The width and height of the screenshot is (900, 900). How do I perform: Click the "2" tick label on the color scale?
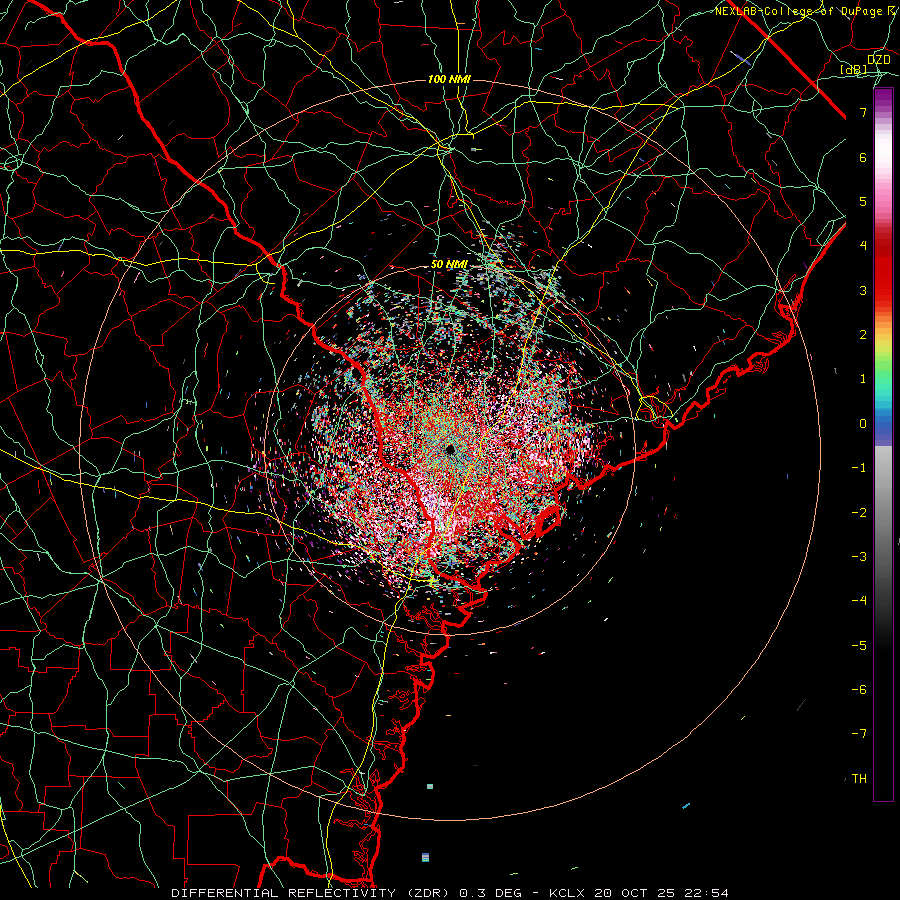[863, 335]
